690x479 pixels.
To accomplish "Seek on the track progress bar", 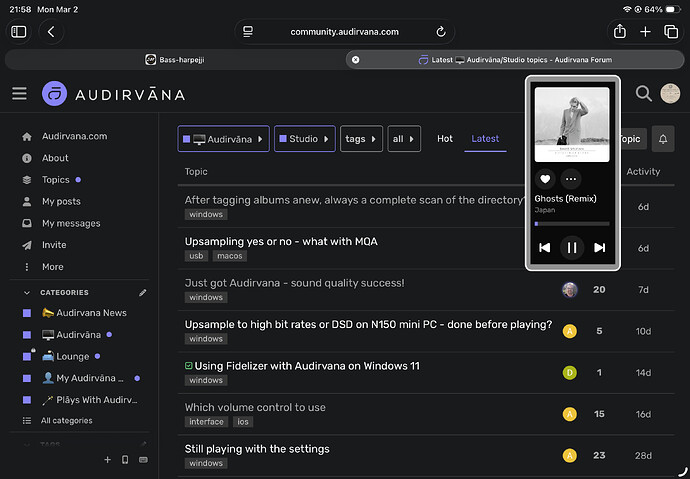I will [571, 223].
